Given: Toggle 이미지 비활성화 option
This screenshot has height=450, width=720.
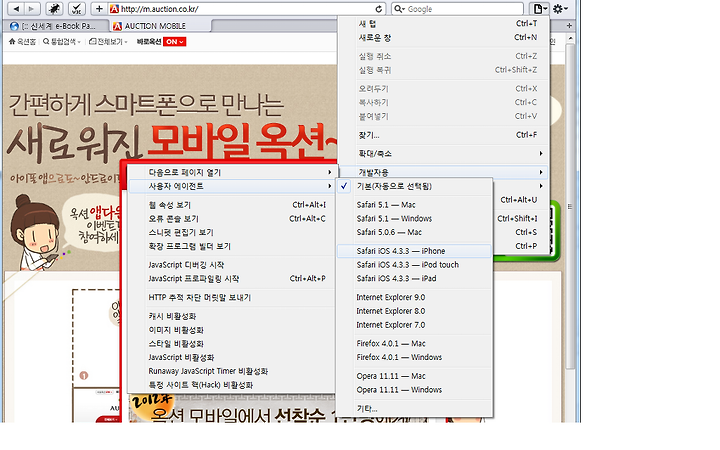Looking at the screenshot, I should [x=232, y=330].
